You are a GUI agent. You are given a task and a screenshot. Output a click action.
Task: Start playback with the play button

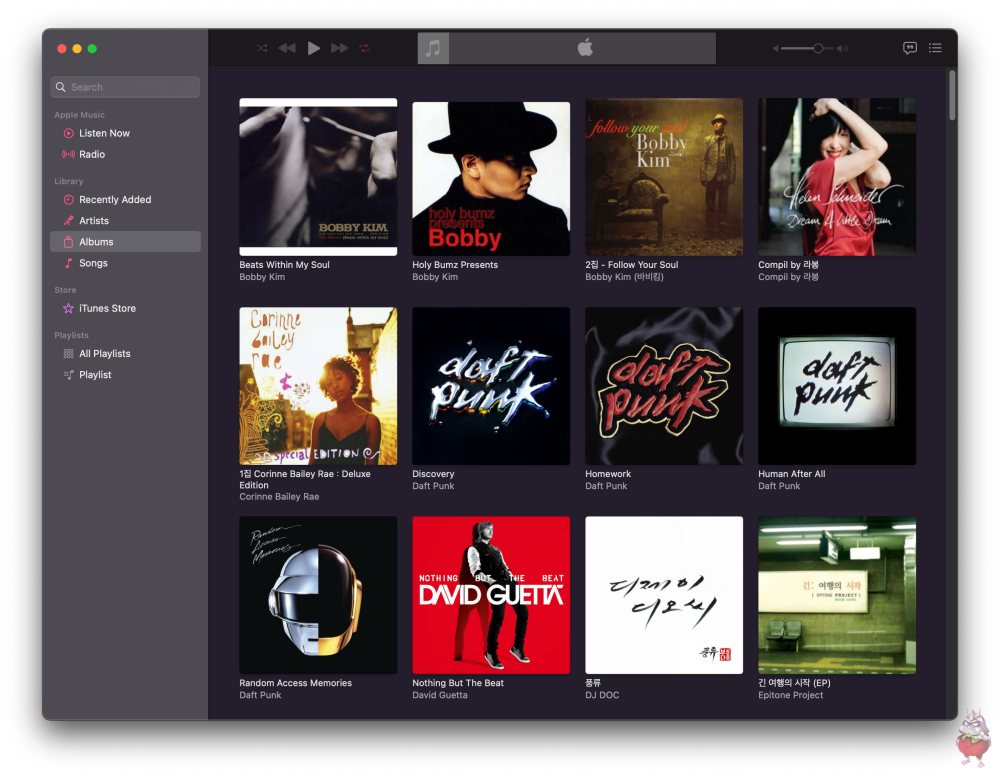313,48
